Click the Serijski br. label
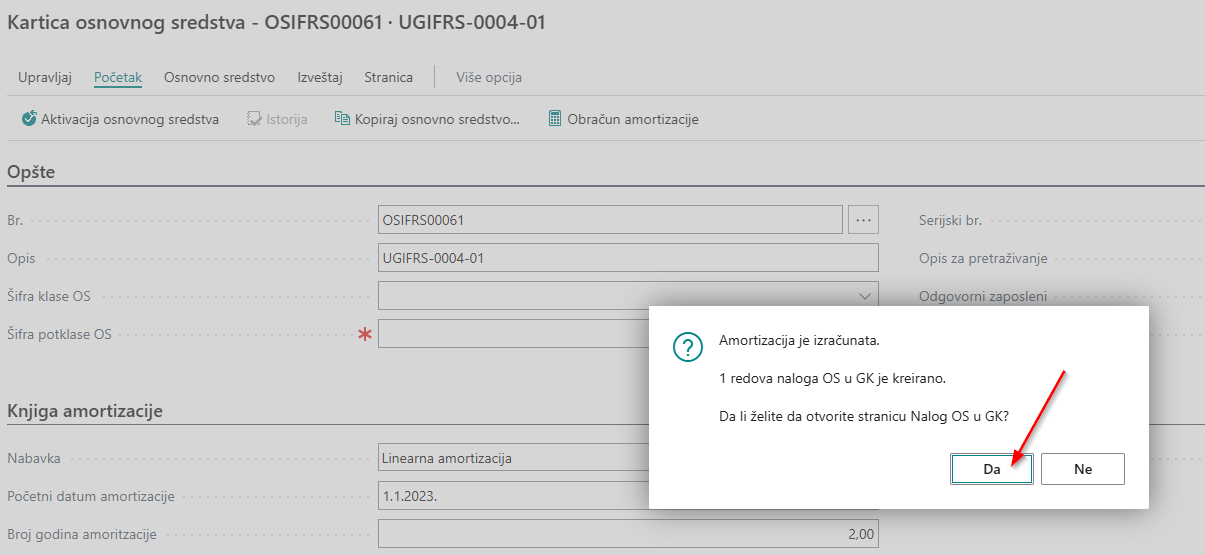Image resolution: width=1205 pixels, height=555 pixels. (x=951, y=220)
